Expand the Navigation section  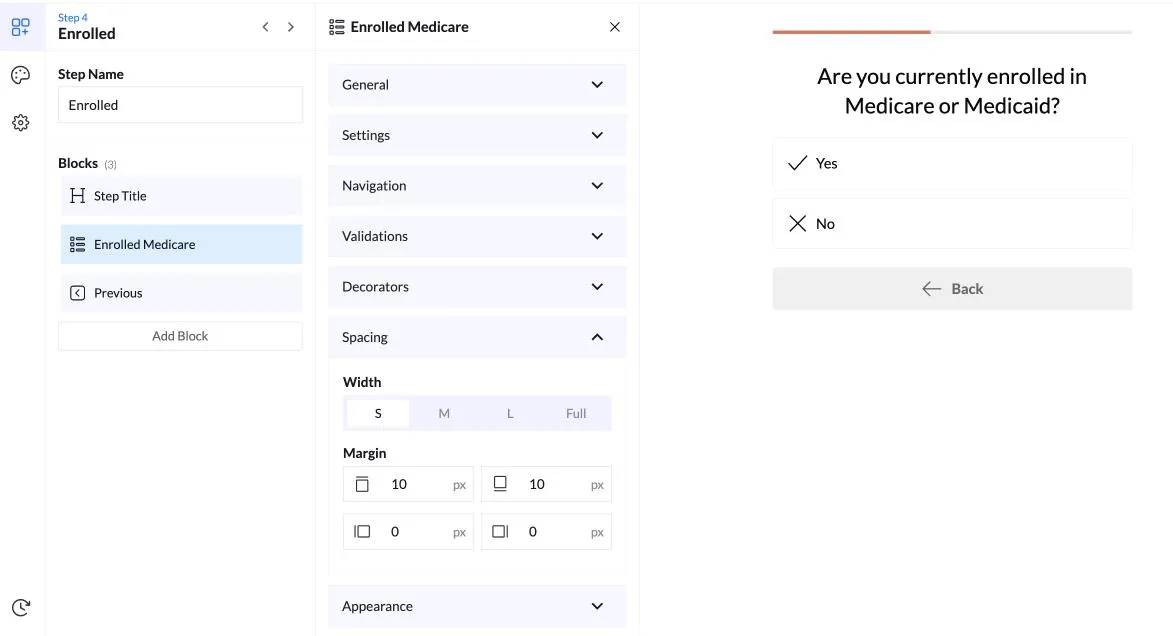[477, 186]
